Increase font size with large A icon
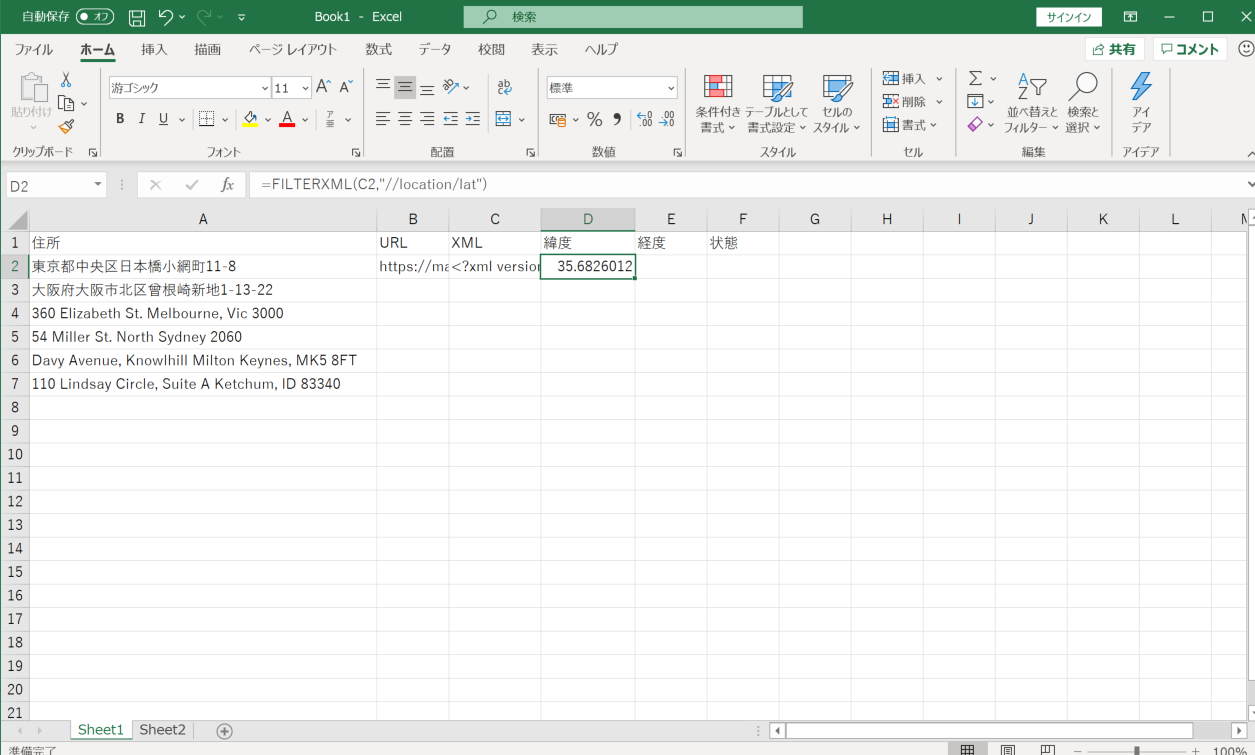1255x755 pixels. [x=324, y=87]
